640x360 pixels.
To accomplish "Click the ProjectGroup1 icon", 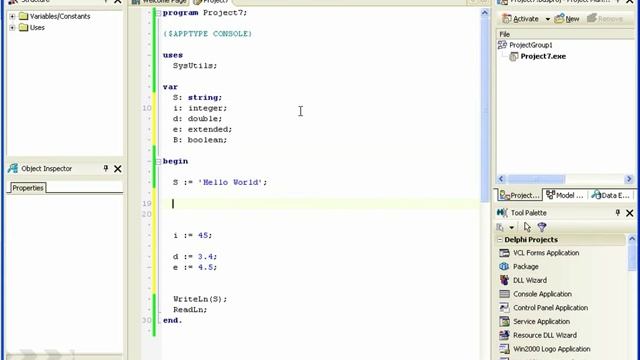I will coord(502,45).
